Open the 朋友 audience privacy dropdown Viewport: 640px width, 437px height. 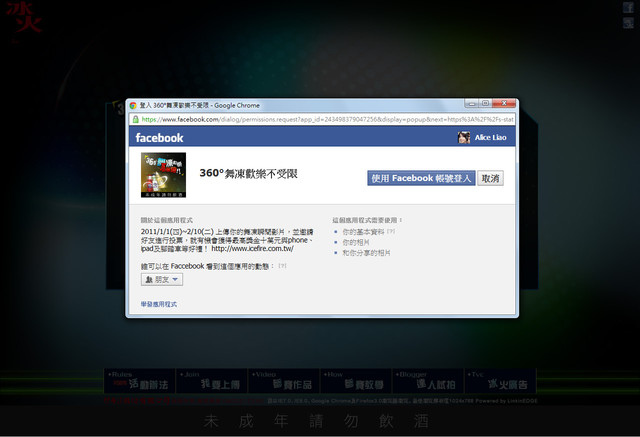[x=162, y=280]
